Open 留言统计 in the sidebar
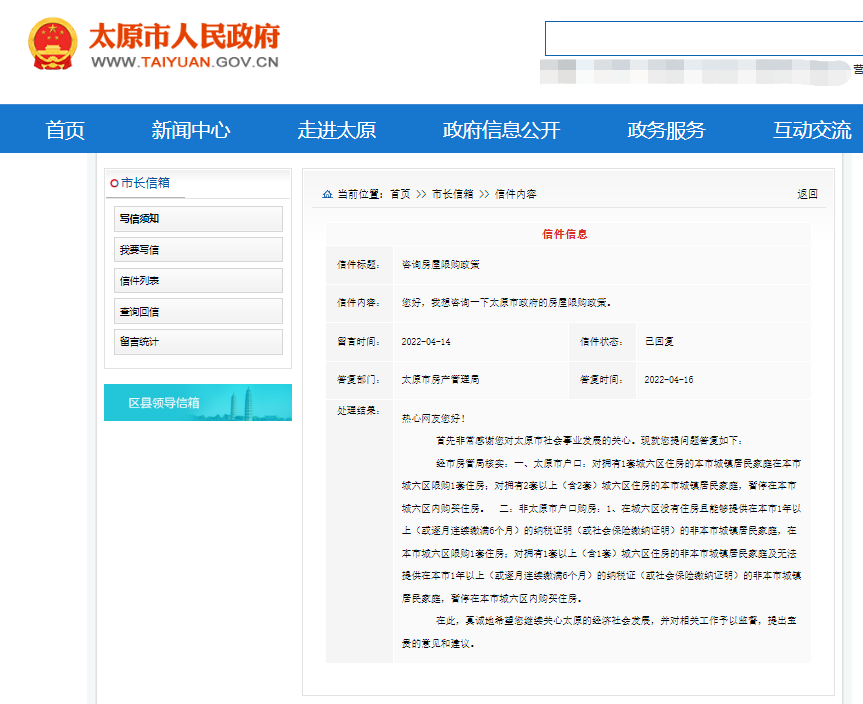Image resolution: width=863 pixels, height=704 pixels. pyautogui.click(x=198, y=342)
